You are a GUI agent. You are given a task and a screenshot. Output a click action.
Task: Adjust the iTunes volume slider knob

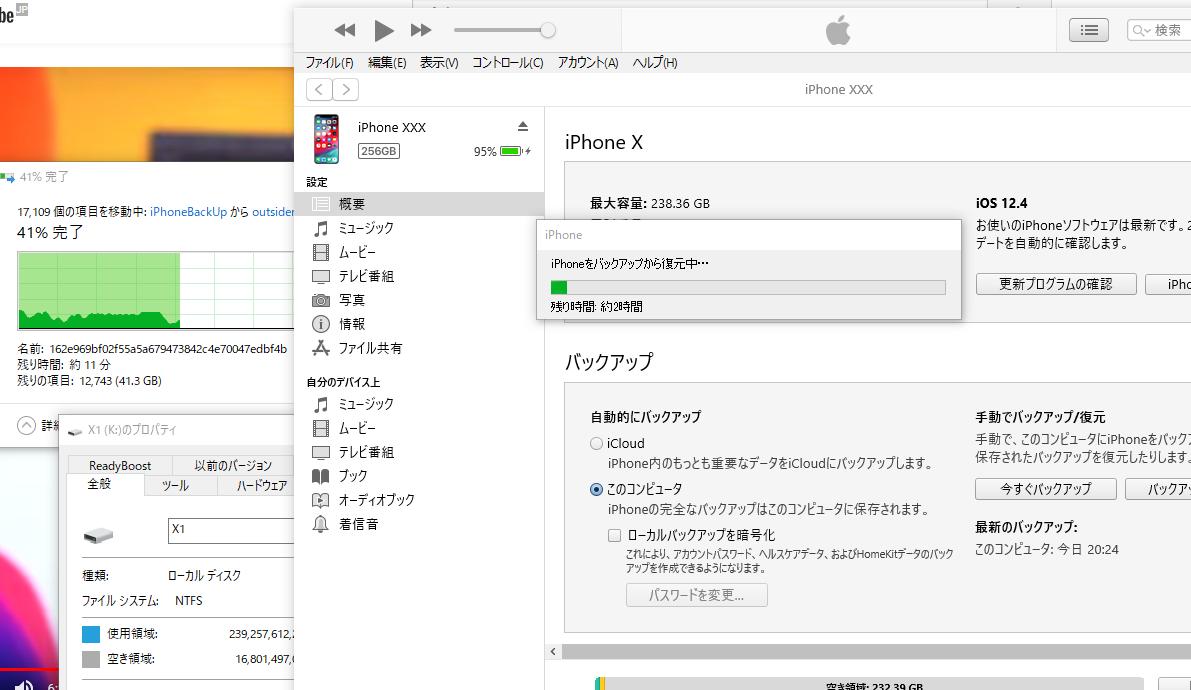[548, 30]
